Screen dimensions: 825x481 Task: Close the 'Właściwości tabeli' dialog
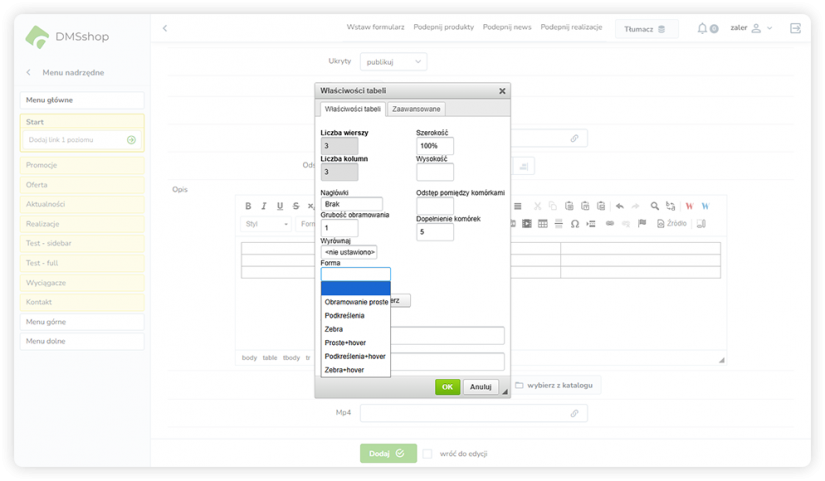tap(502, 91)
